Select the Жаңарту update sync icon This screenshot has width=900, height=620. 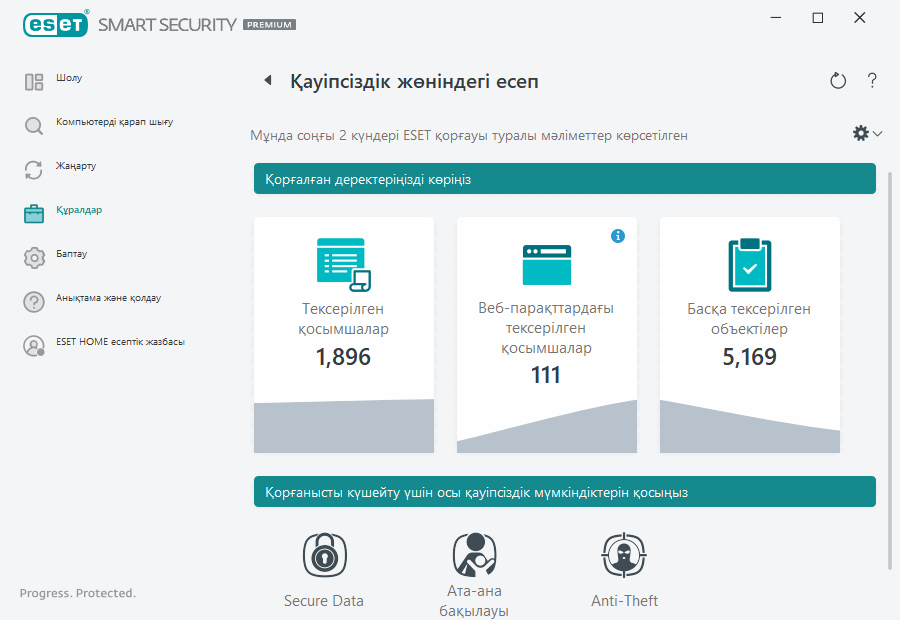33,169
